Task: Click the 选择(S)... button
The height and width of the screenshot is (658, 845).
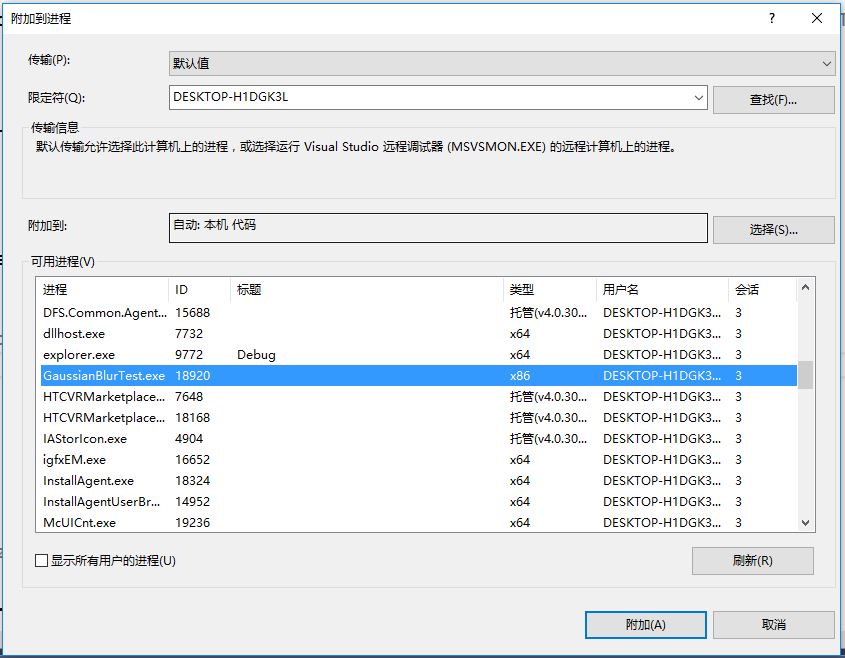Action: [773, 230]
